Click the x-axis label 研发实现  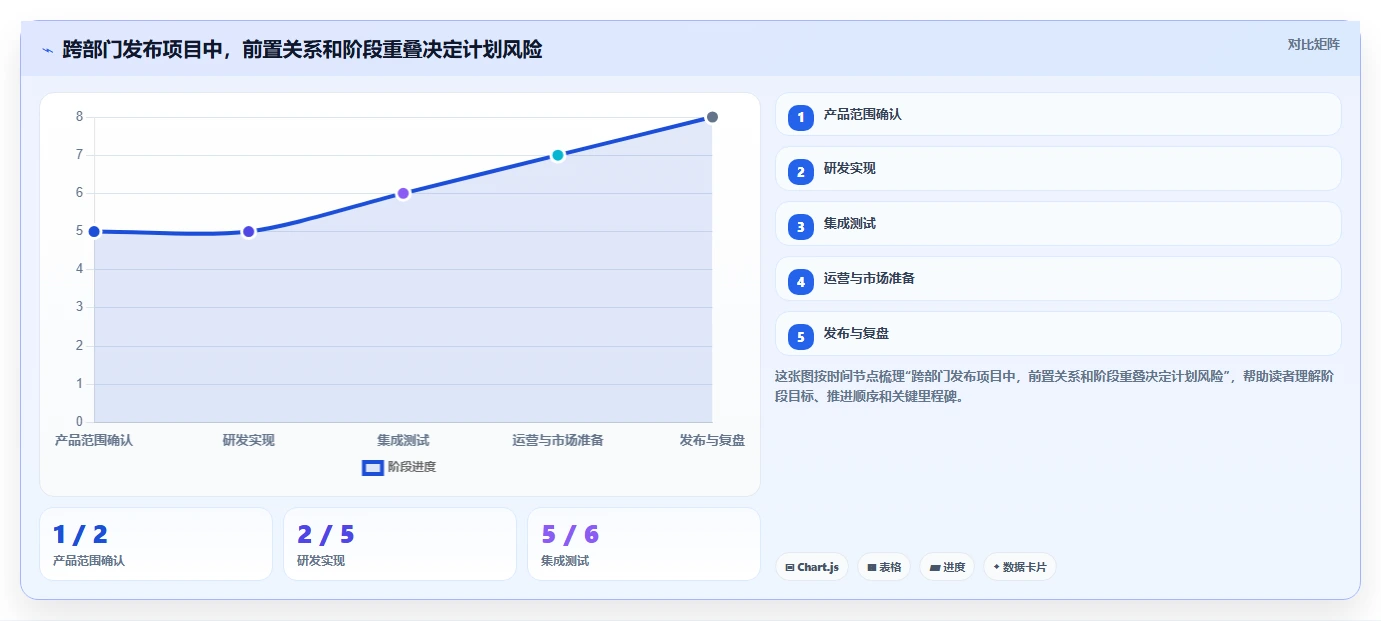coord(249,440)
